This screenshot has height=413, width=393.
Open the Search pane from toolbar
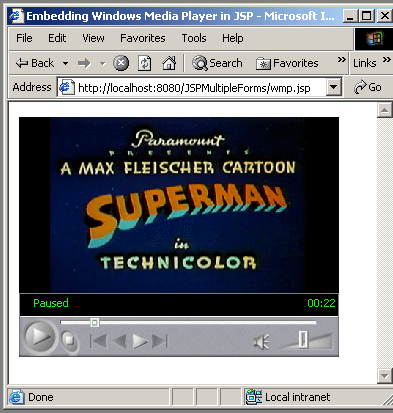coord(217,63)
